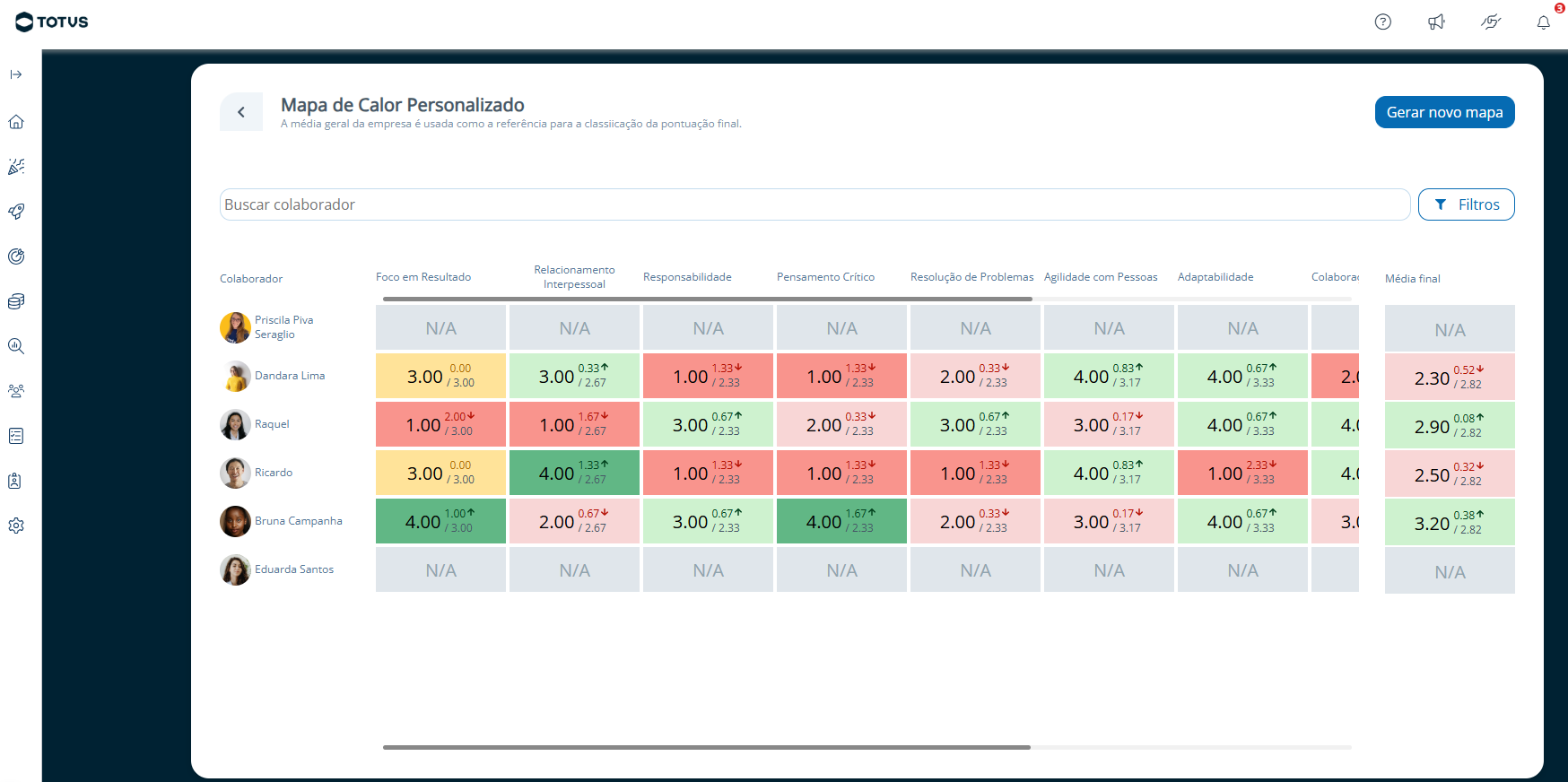Click the rocket icon in the sidebar
The width and height of the screenshot is (1568, 782).
tap(16, 212)
